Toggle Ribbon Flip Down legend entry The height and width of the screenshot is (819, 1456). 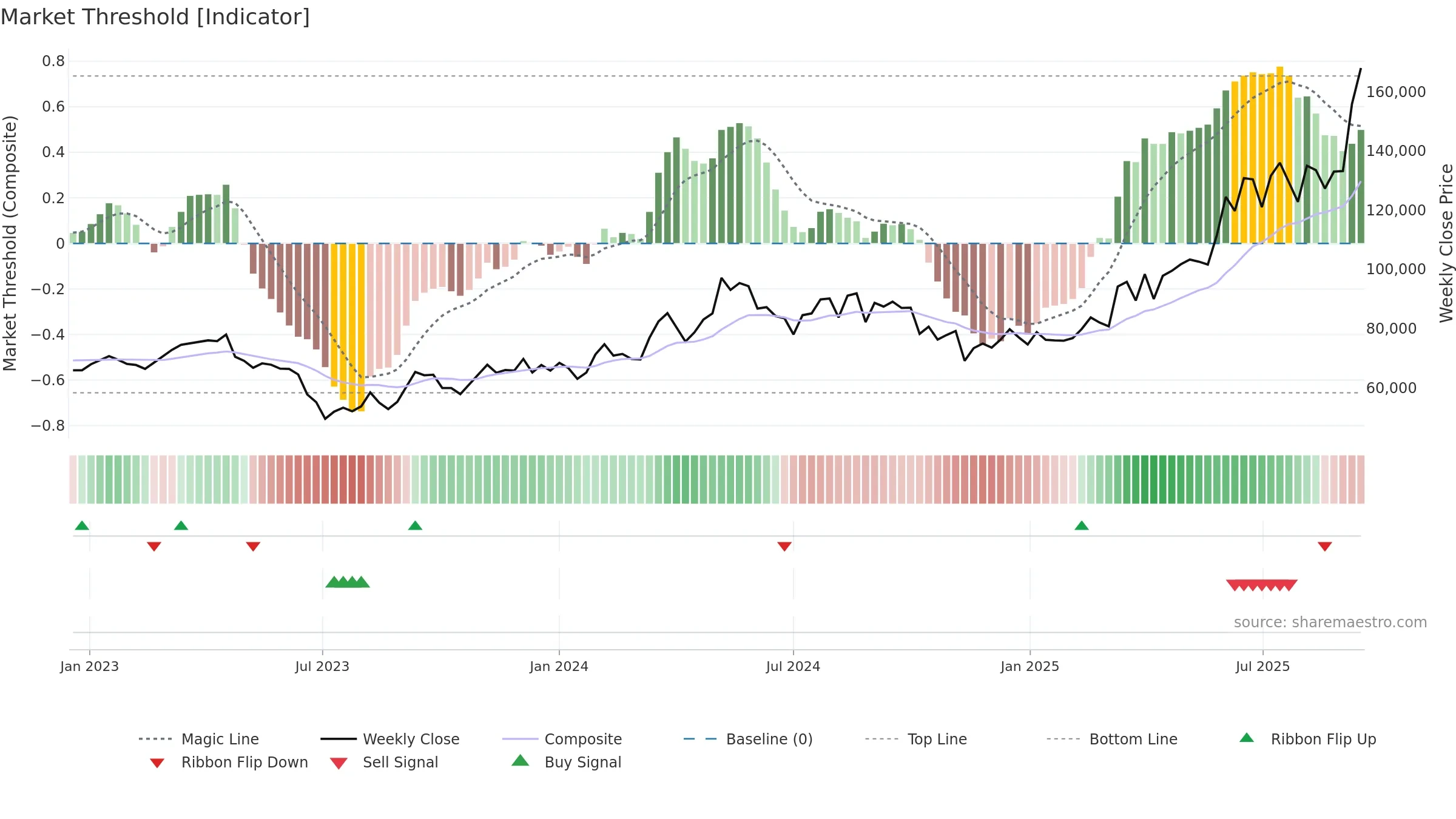tap(229, 762)
